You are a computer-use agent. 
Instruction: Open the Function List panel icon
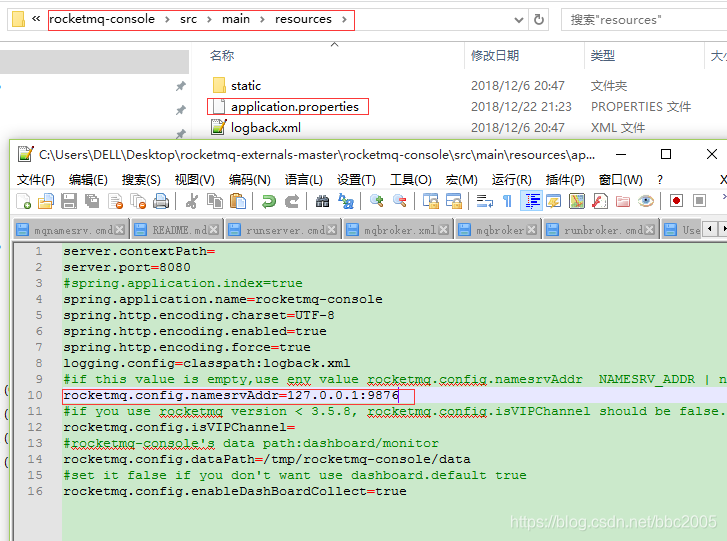point(599,202)
